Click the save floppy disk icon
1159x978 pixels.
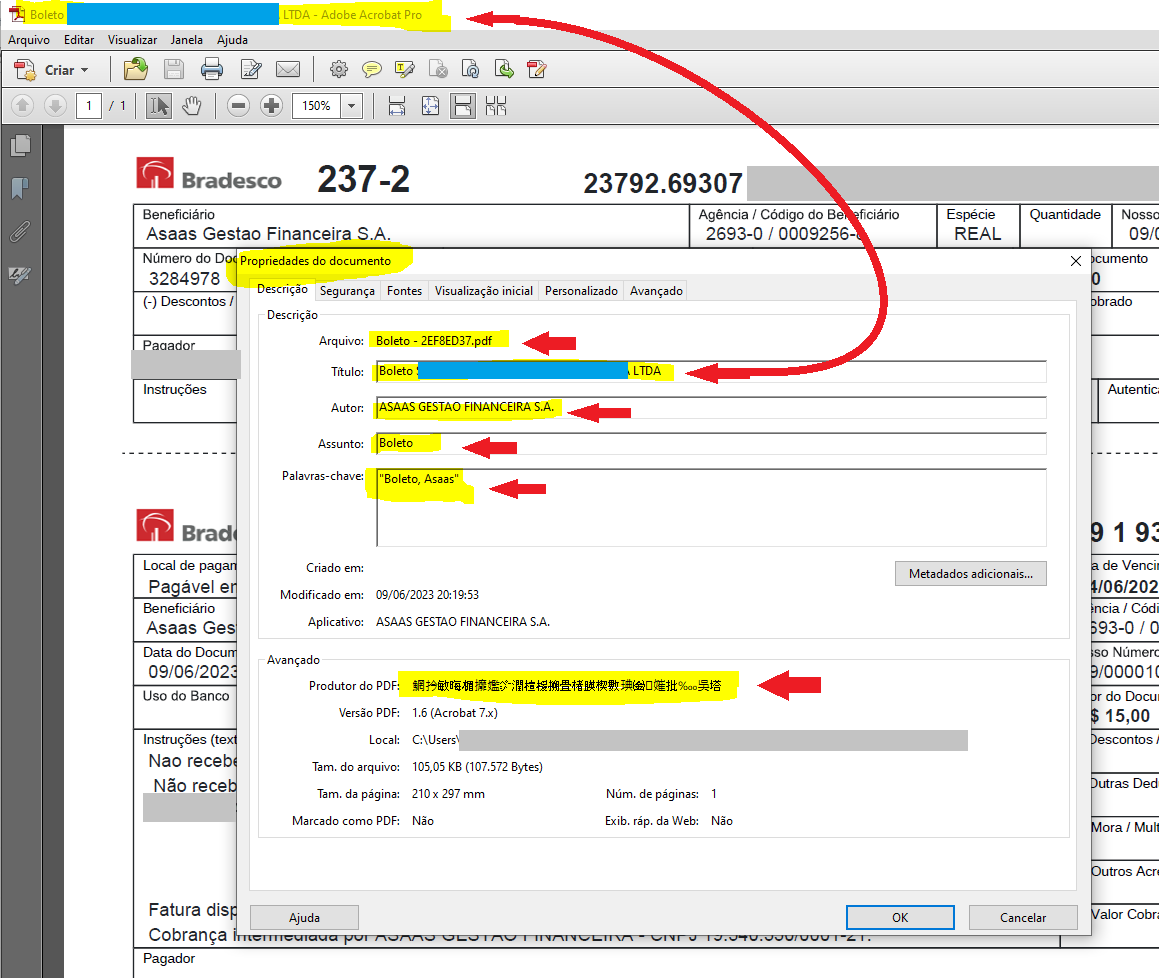pos(174,69)
